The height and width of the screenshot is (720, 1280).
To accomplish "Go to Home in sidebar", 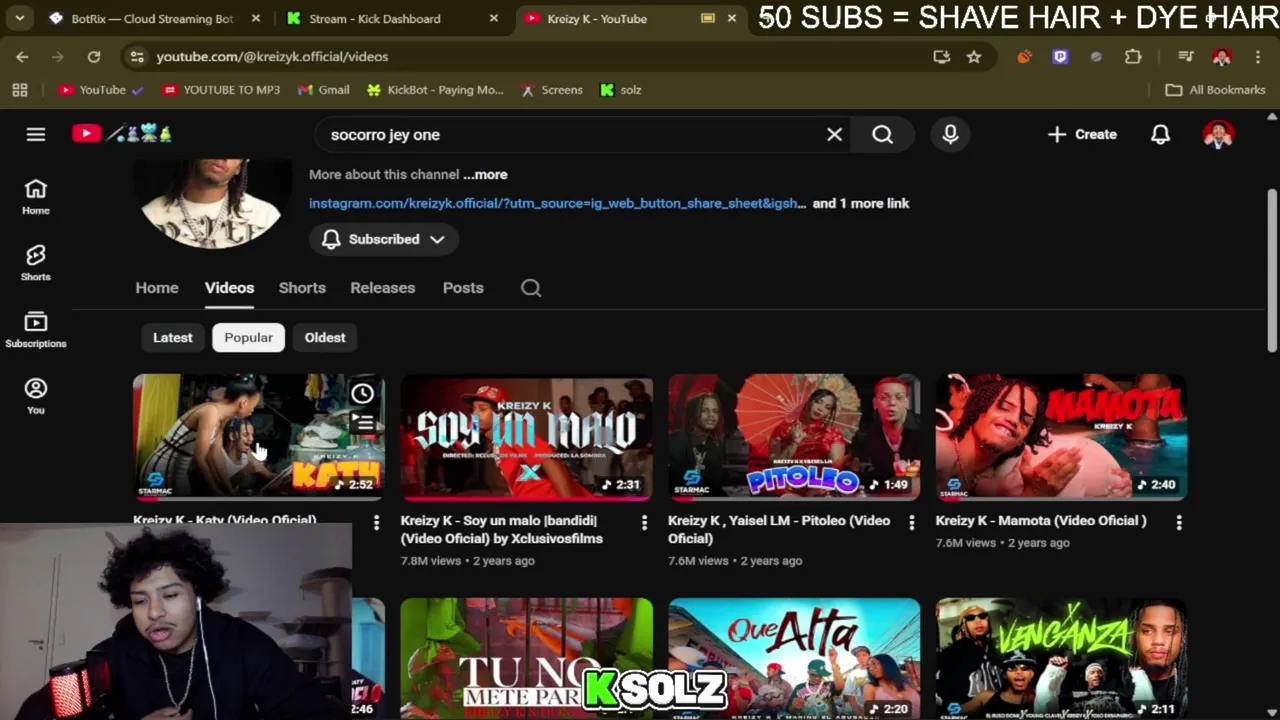I will tap(36, 197).
